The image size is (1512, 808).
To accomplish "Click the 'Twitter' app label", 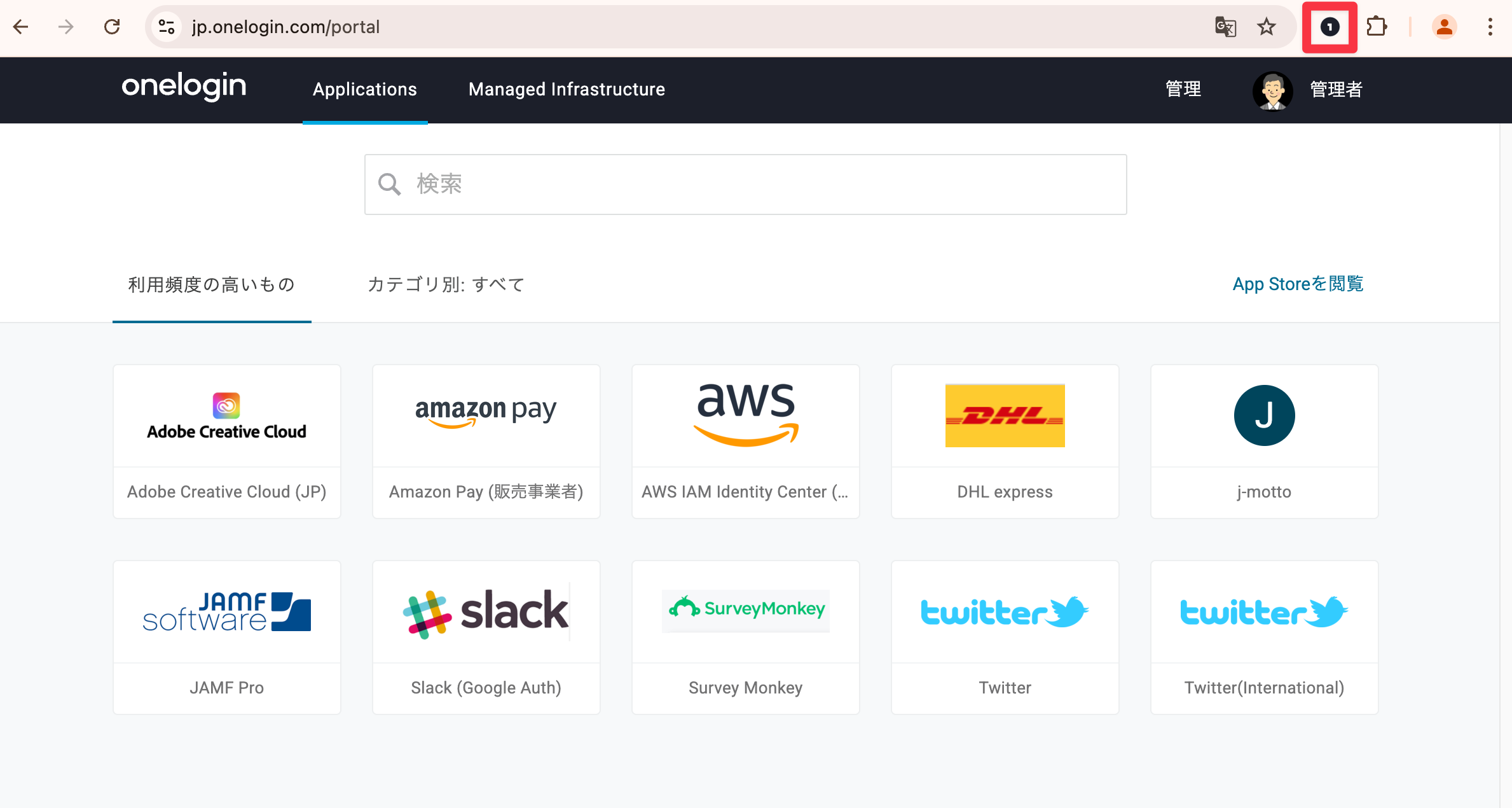I will (x=1005, y=688).
